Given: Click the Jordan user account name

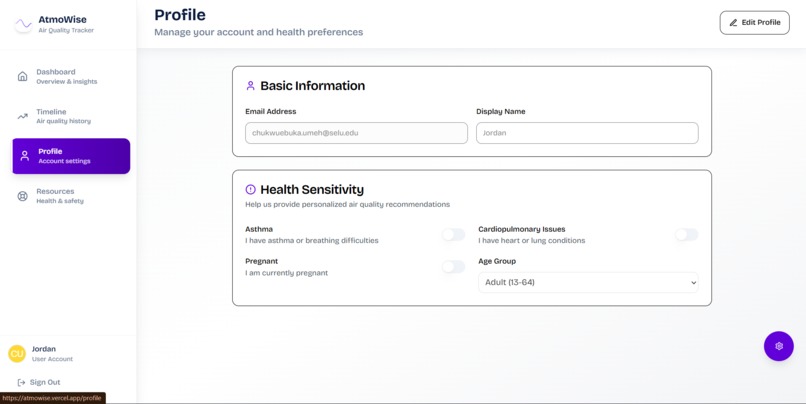Looking at the screenshot, I should click(x=44, y=349).
